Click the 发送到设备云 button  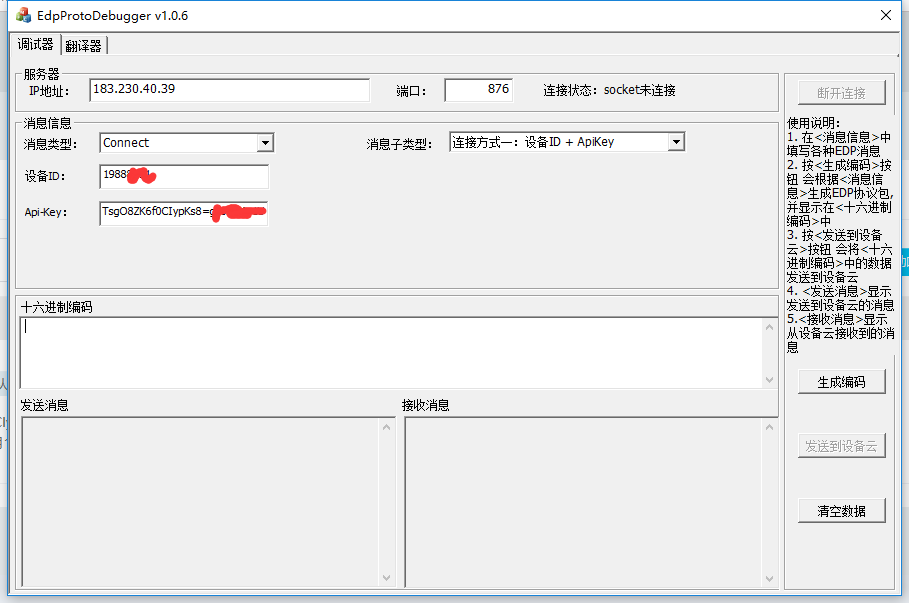[842, 447]
